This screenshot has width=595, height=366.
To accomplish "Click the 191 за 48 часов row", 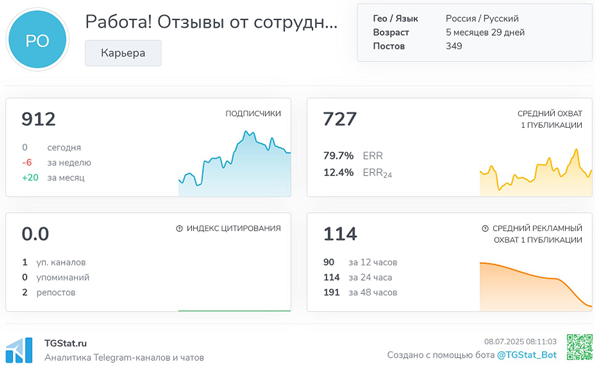I will [x=360, y=292].
